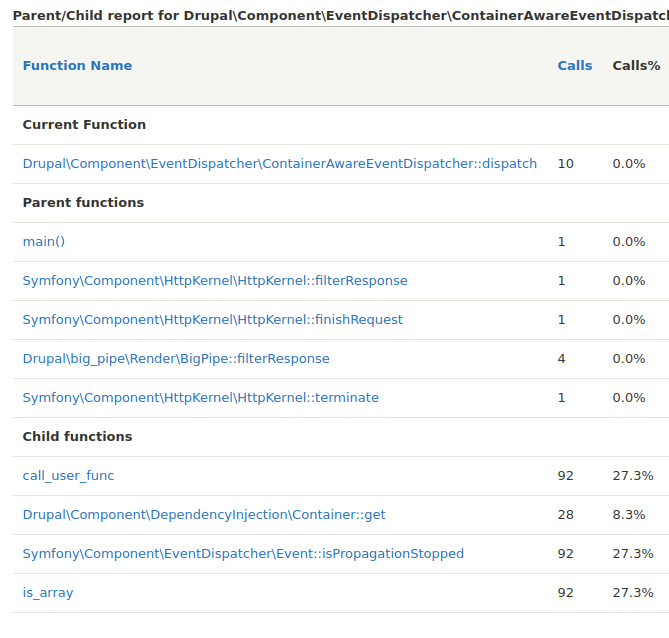669x638 pixels.
Task: Open call_user_func child function
Action: click(x=68, y=476)
